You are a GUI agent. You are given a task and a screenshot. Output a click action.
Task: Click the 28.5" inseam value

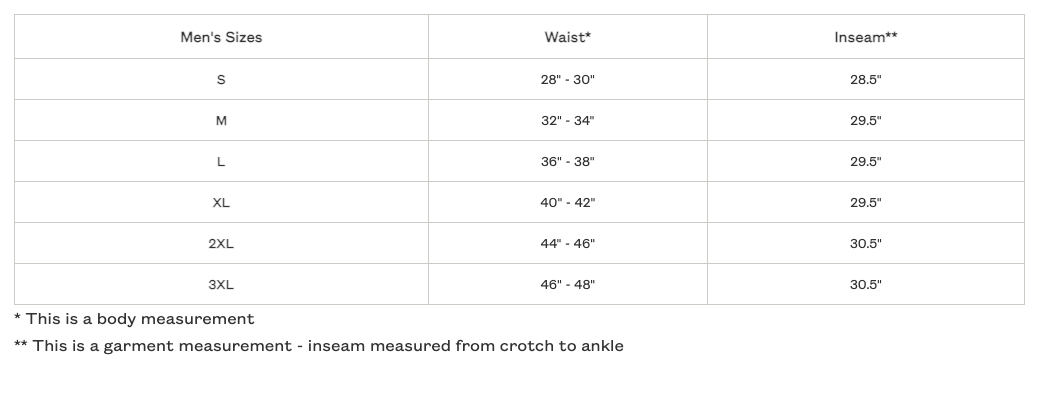[866, 79]
